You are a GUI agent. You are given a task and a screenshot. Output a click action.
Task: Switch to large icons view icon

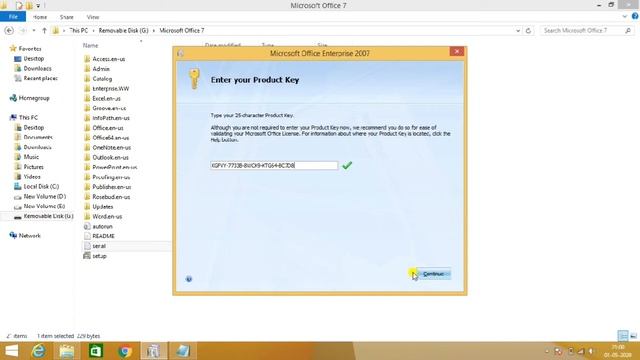tap(633, 336)
